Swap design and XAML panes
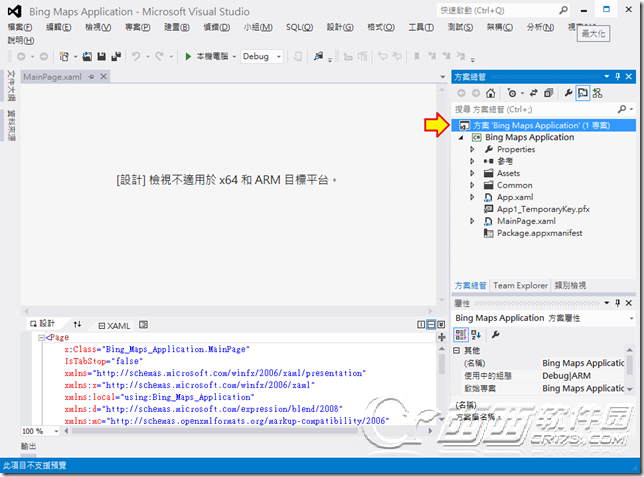Screen dimensions: 644x477 [77, 325]
